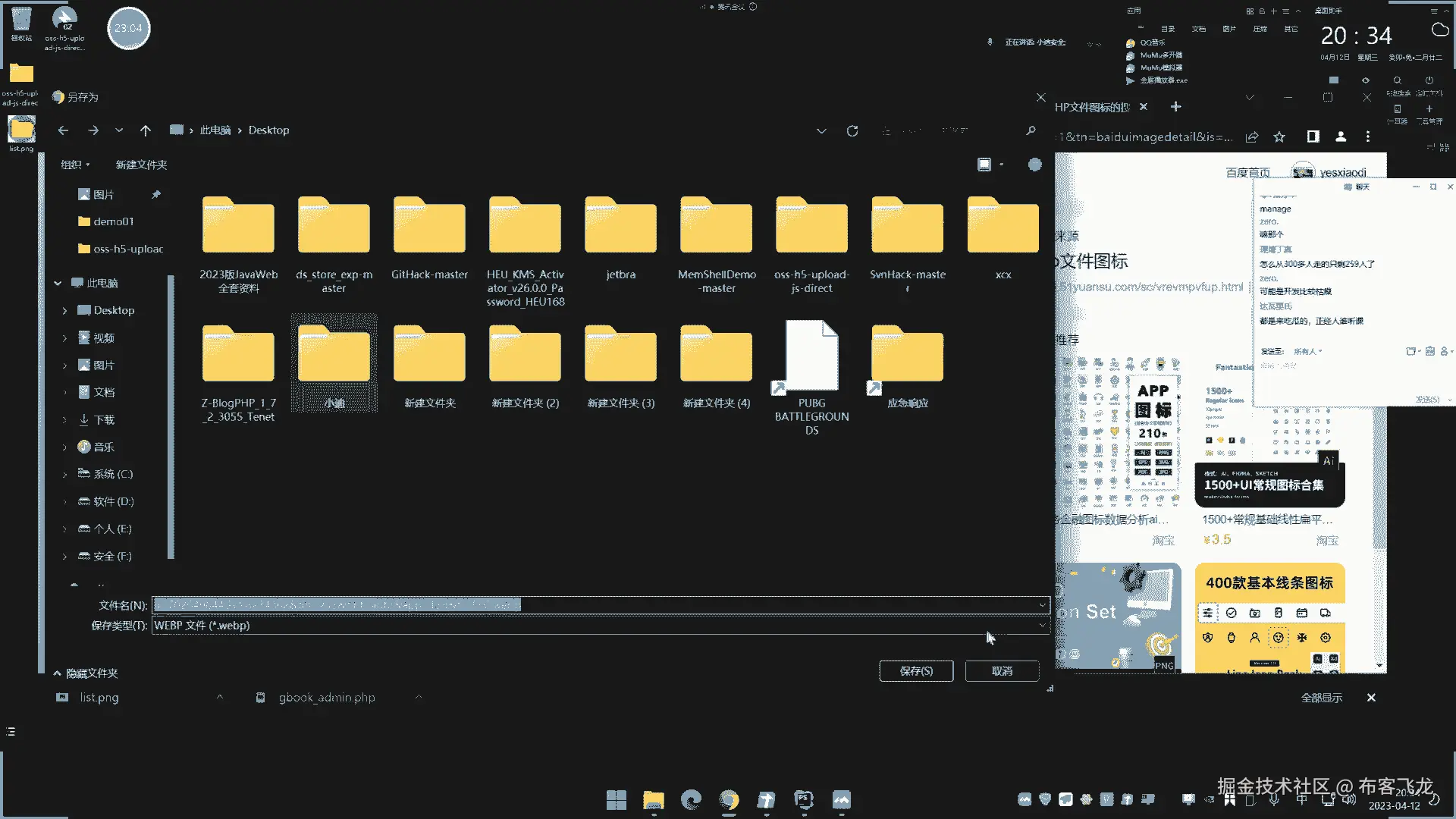Screen dimensions: 1456x819
Task: Click the 取消 button
Action: coord(1002,671)
